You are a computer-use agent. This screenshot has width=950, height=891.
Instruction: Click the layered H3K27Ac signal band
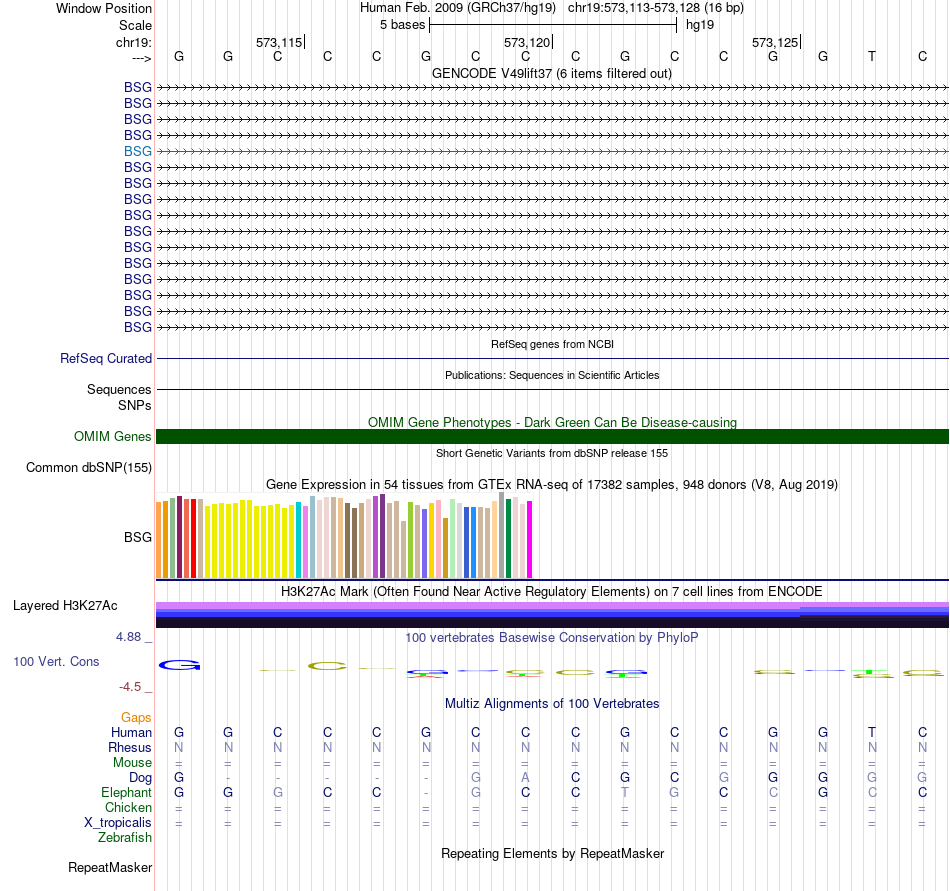552,615
